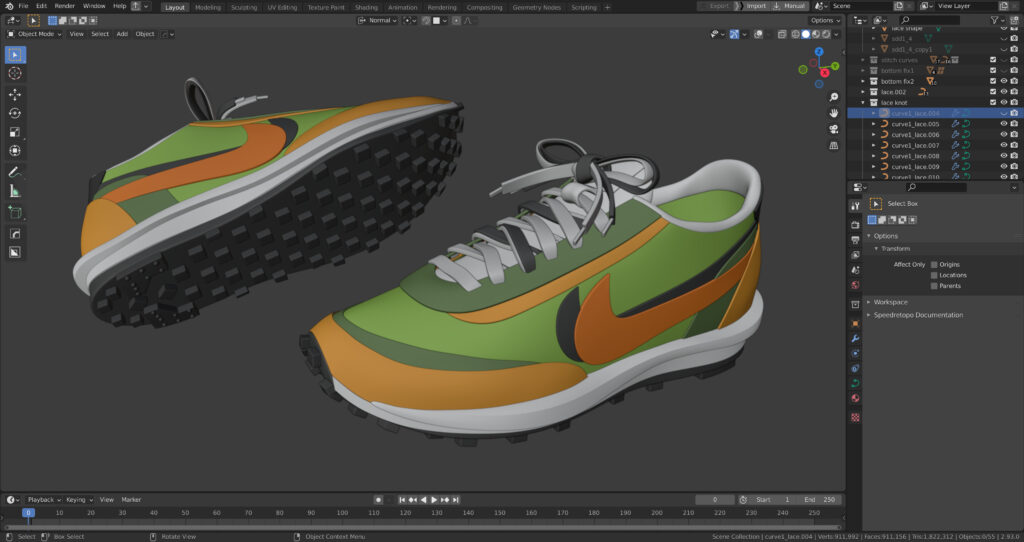Screen dimensions: 1024x542
Task: Click the Blender logo menu icon
Action: coord(8,6)
